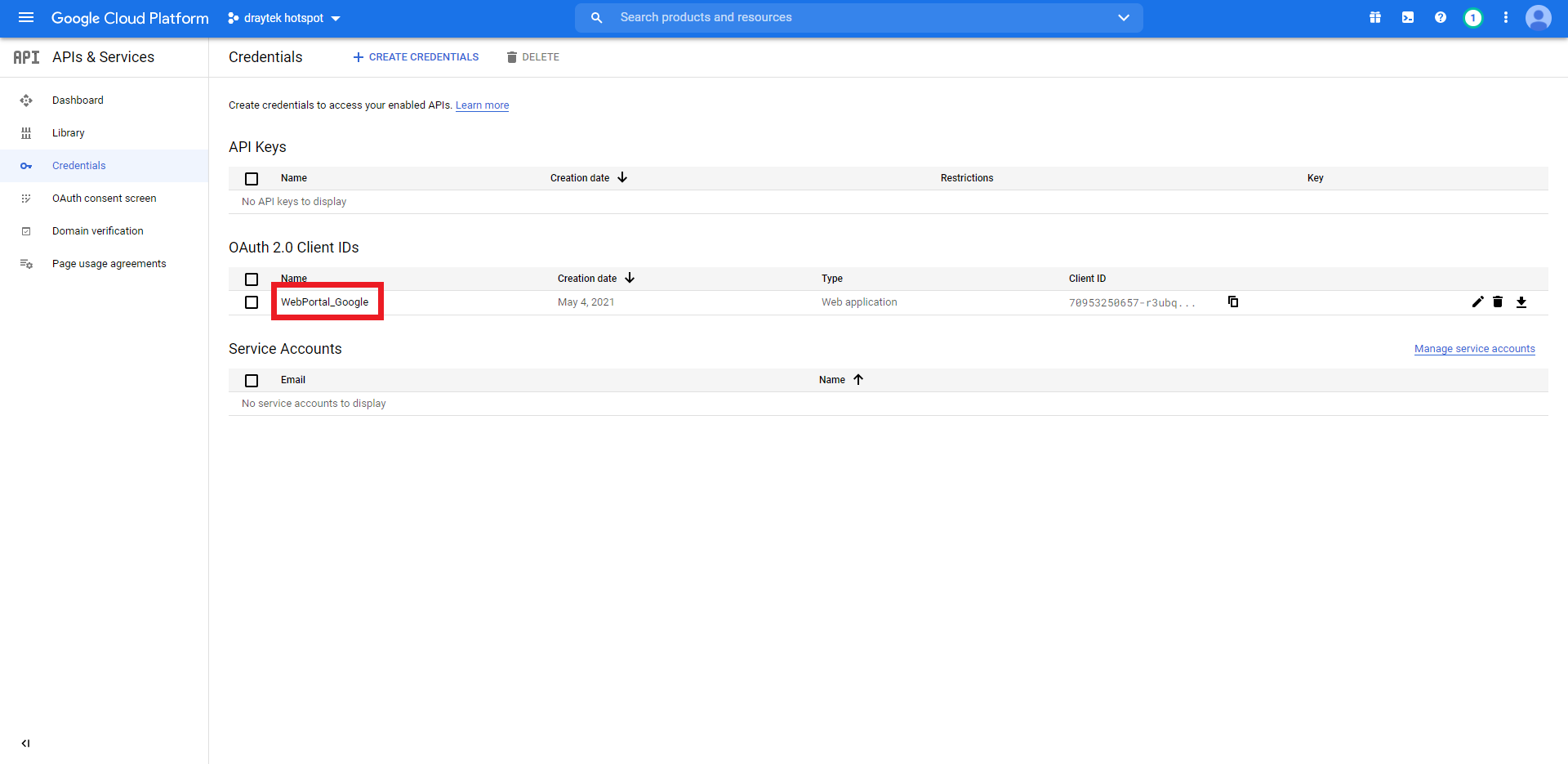Open the draytek hotspot project selector

[x=284, y=18]
